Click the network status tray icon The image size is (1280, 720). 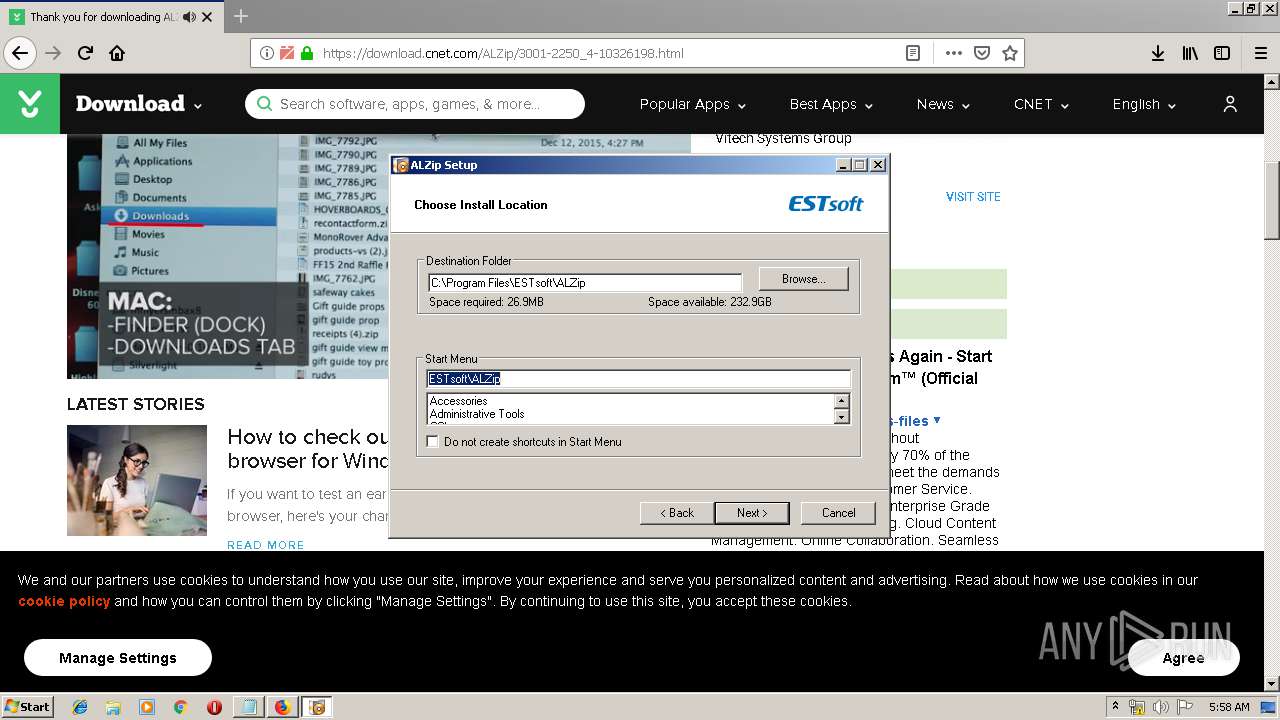point(1138,707)
